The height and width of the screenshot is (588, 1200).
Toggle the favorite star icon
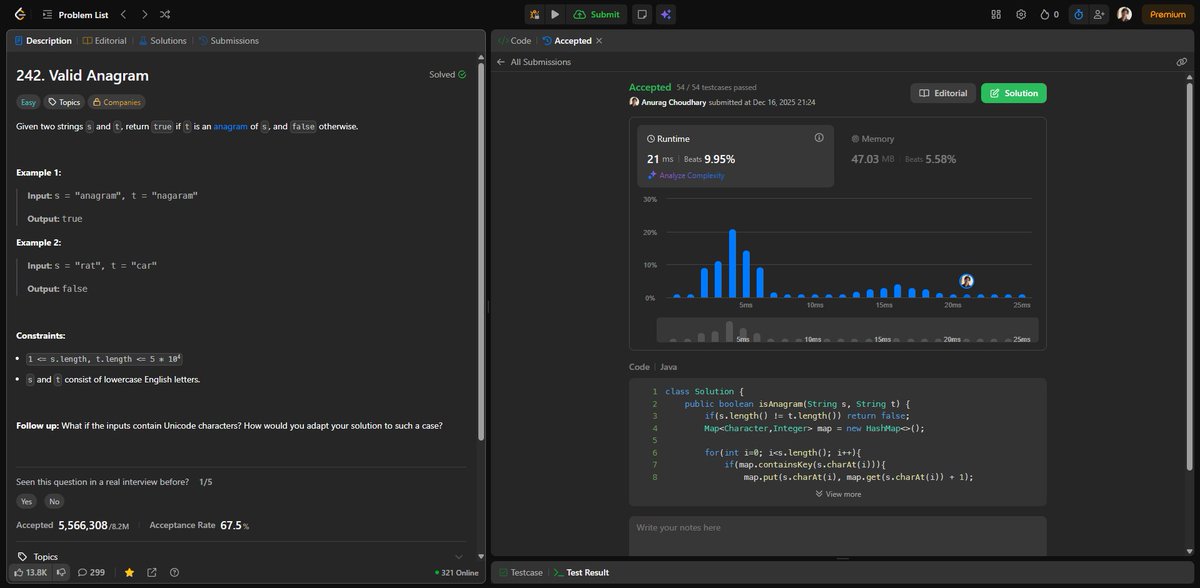[x=129, y=572]
